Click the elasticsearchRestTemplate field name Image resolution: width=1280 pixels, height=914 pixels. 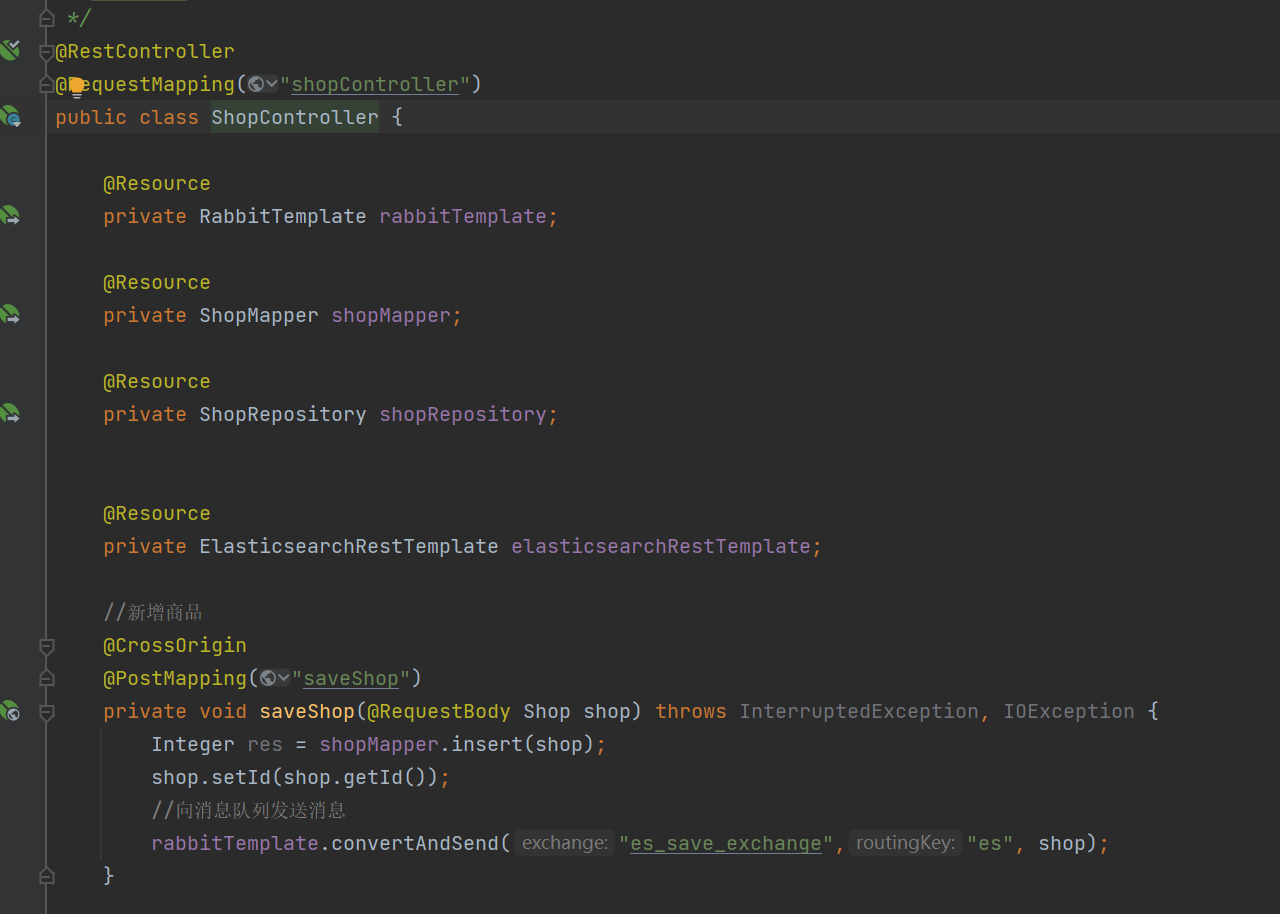pyautogui.click(x=661, y=546)
